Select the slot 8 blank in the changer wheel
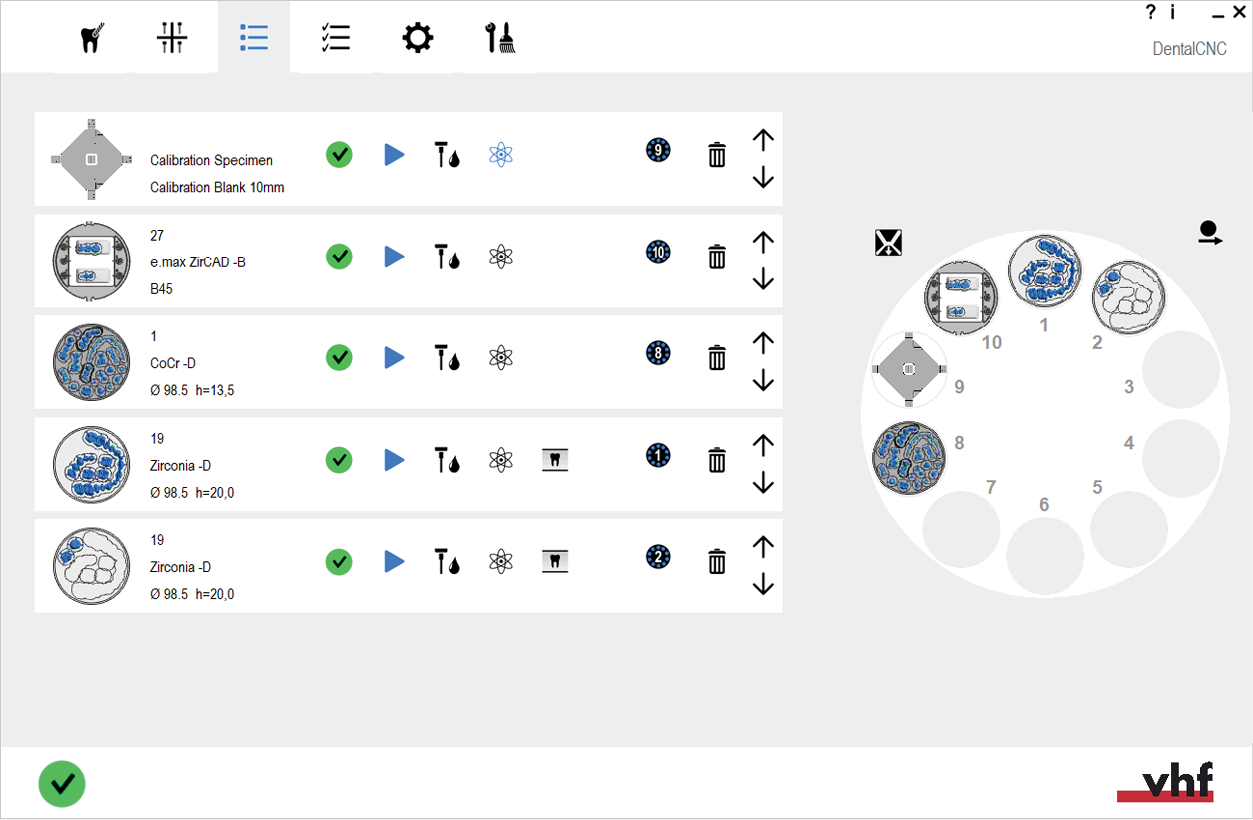Screen dimensions: 1253x820 tap(909, 459)
